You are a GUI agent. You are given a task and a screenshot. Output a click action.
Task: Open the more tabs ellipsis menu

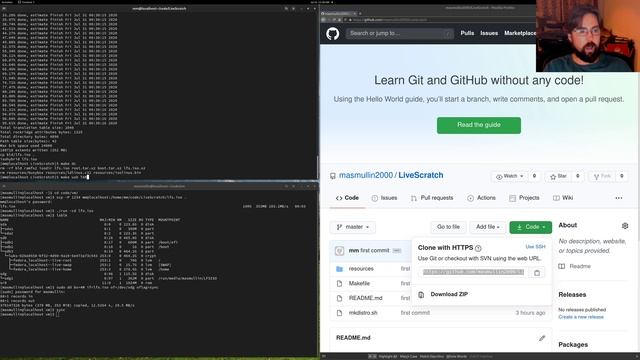tap(619, 198)
